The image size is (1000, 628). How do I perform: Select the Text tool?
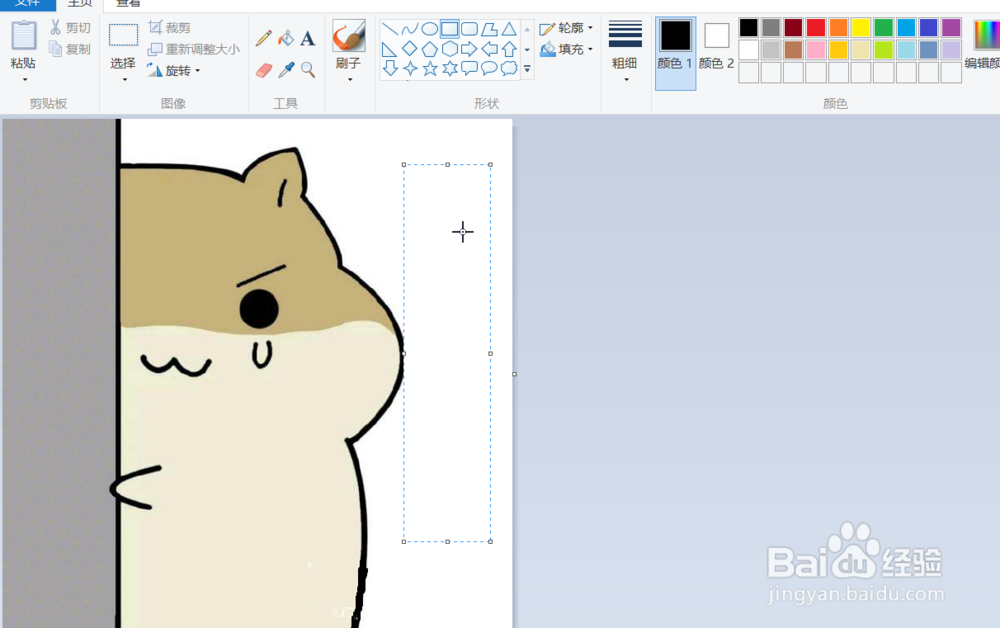pyautogui.click(x=308, y=38)
